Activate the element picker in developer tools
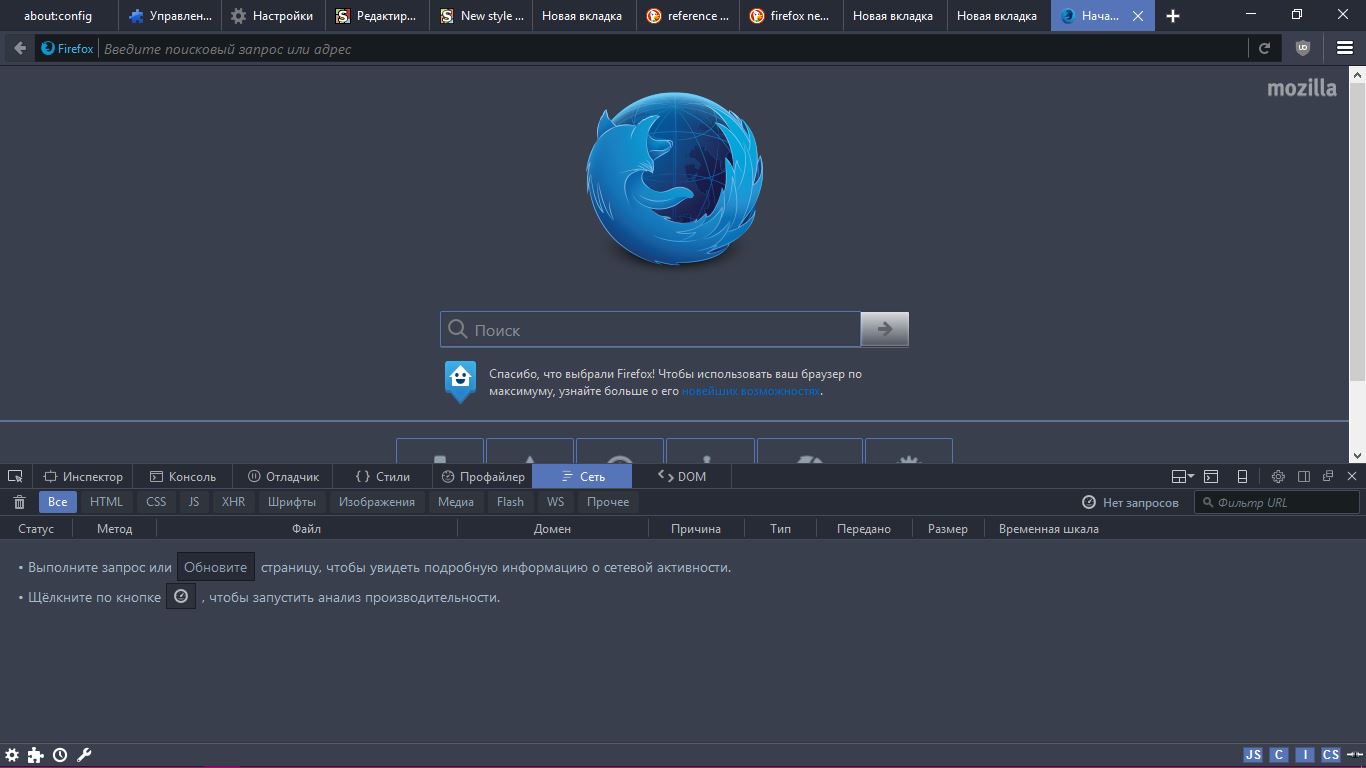The height and width of the screenshot is (768, 1366). (15, 477)
